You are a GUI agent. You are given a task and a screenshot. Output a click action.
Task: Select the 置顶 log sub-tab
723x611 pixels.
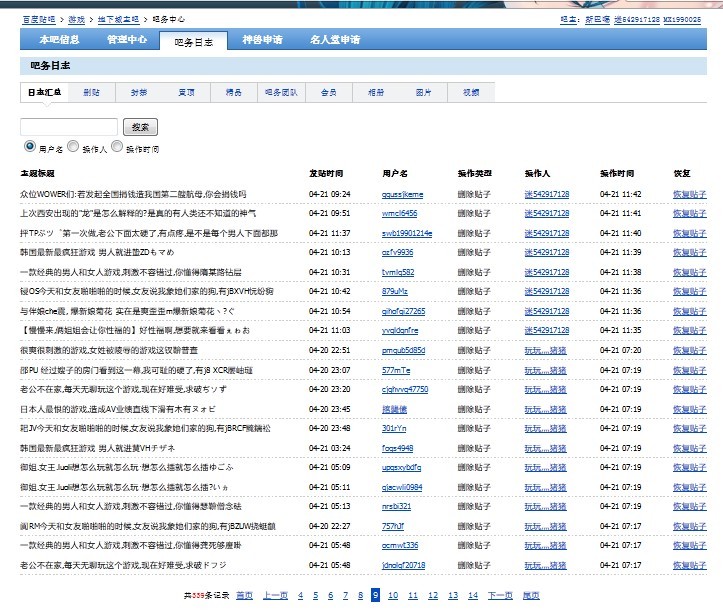(186, 92)
